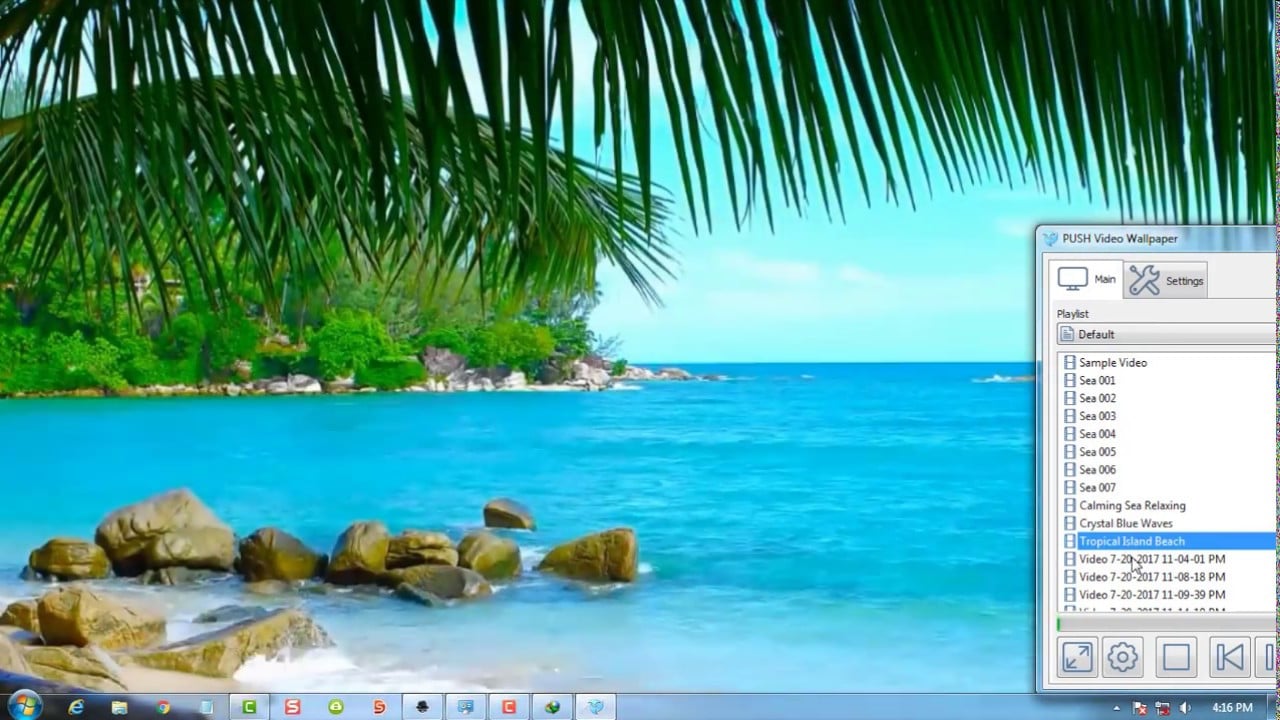The image size is (1280, 720).
Task: Select Video 7-20-2017 11-08-18 PM
Action: click(x=1148, y=577)
